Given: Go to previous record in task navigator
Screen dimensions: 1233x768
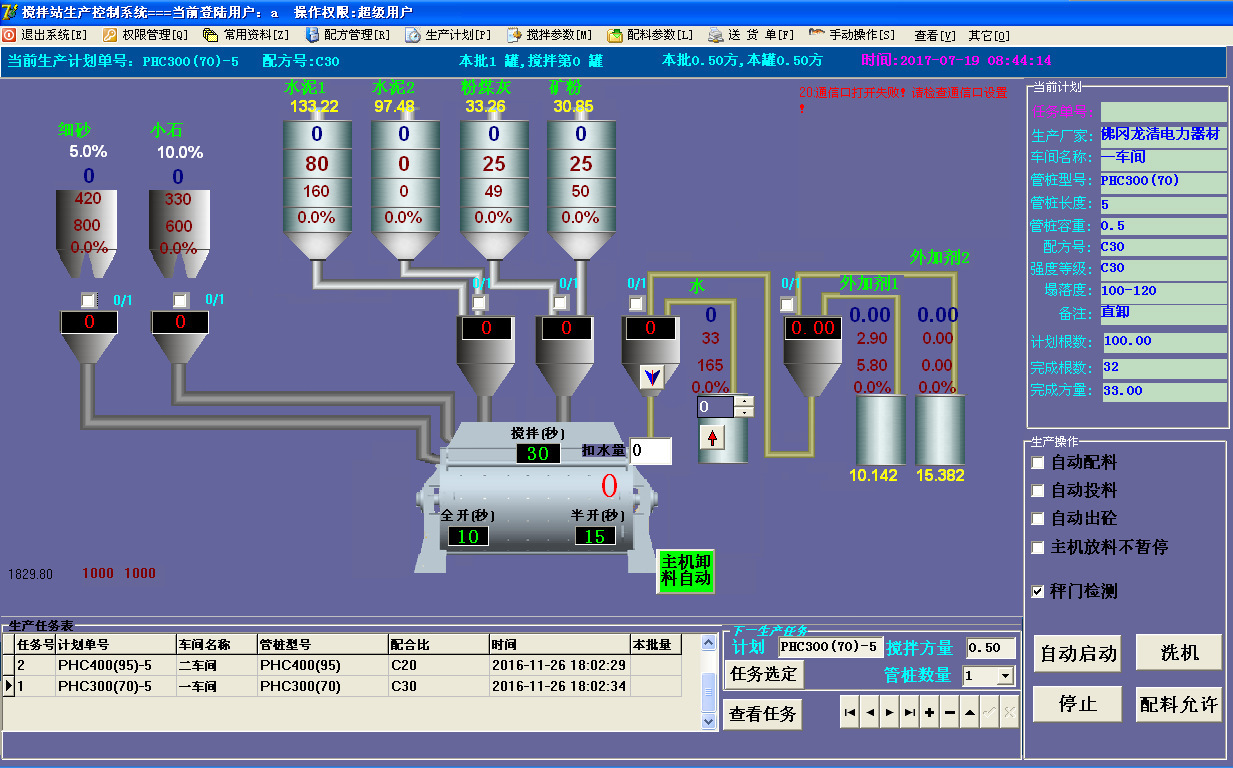Looking at the screenshot, I should pyautogui.click(x=870, y=712).
